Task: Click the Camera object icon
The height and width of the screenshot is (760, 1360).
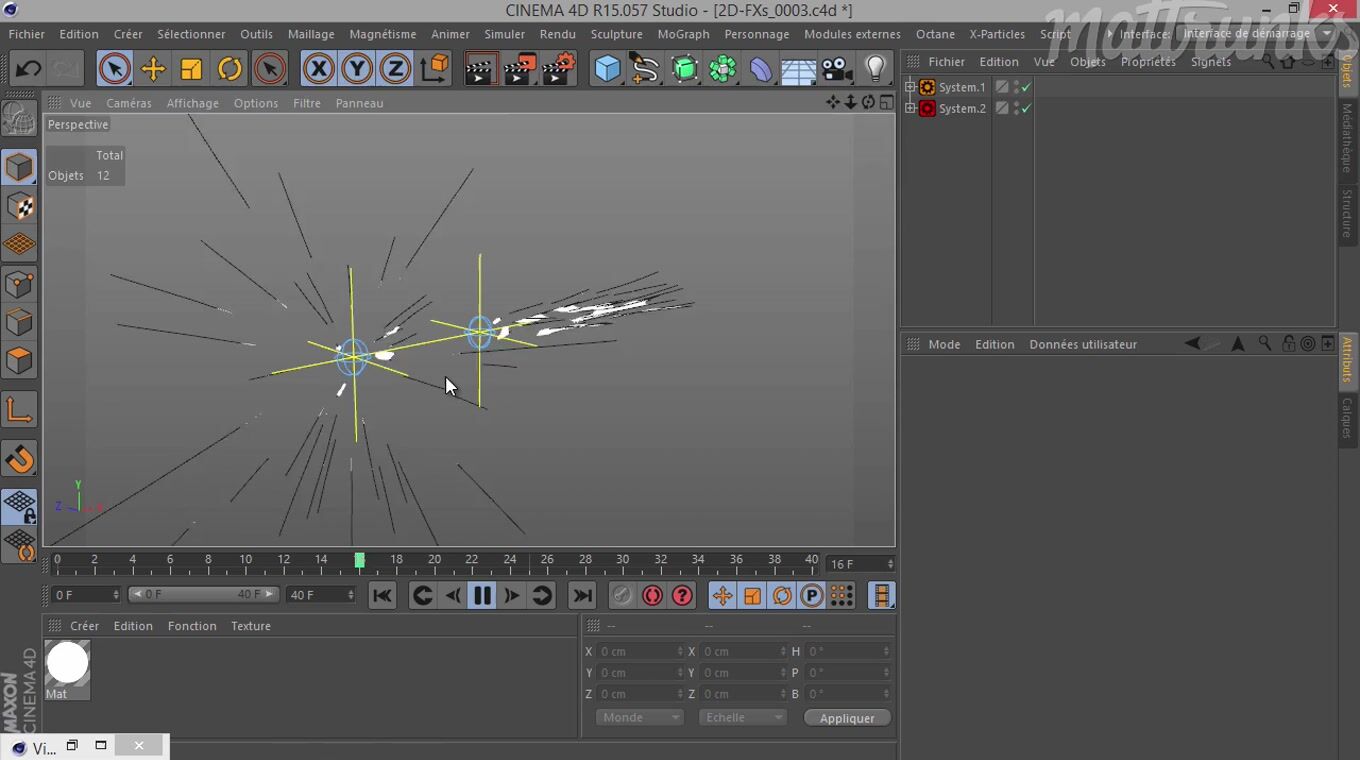Action: point(836,69)
